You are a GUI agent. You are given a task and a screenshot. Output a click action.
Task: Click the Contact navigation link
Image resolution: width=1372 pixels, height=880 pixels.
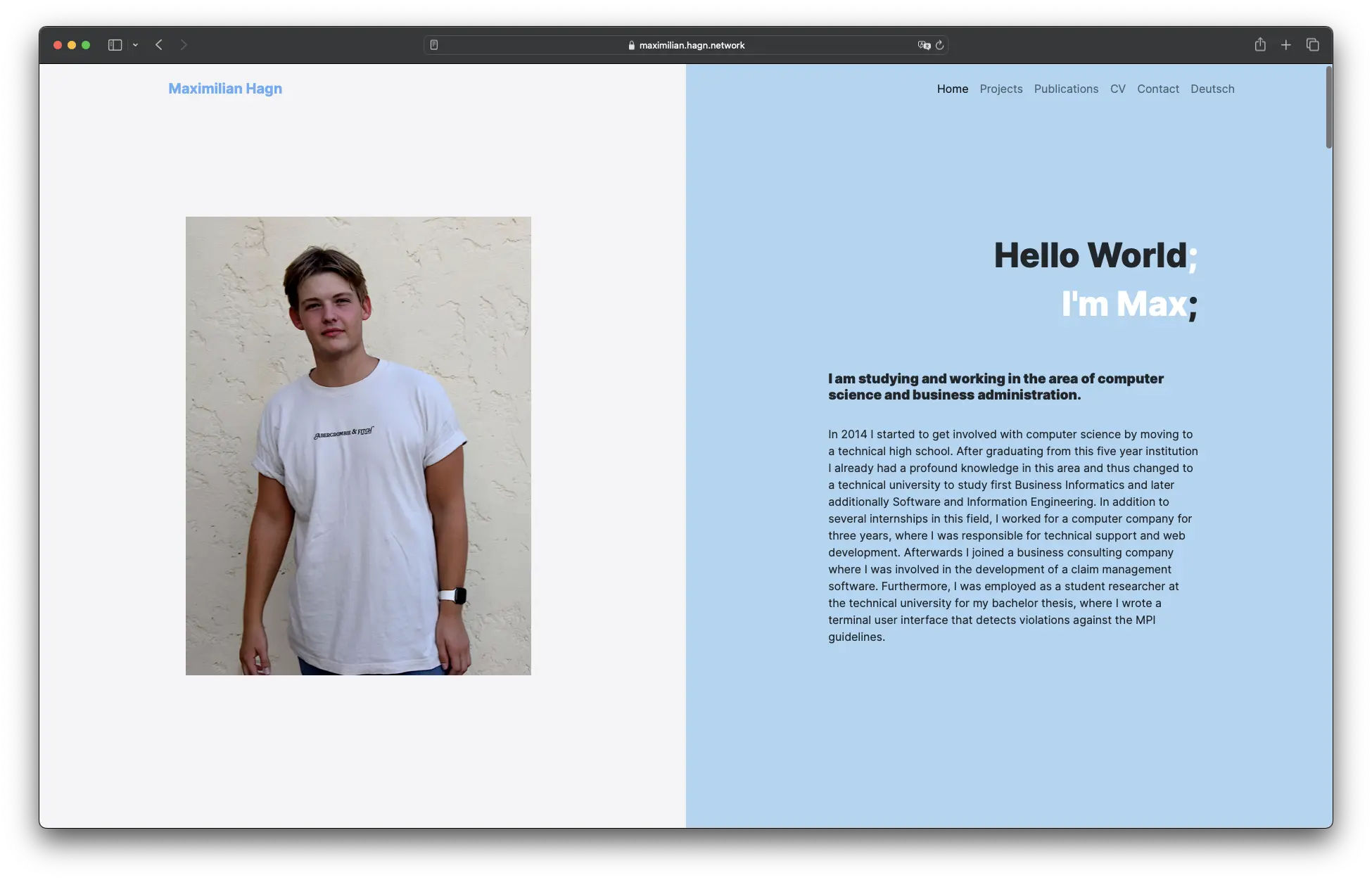pyautogui.click(x=1158, y=89)
